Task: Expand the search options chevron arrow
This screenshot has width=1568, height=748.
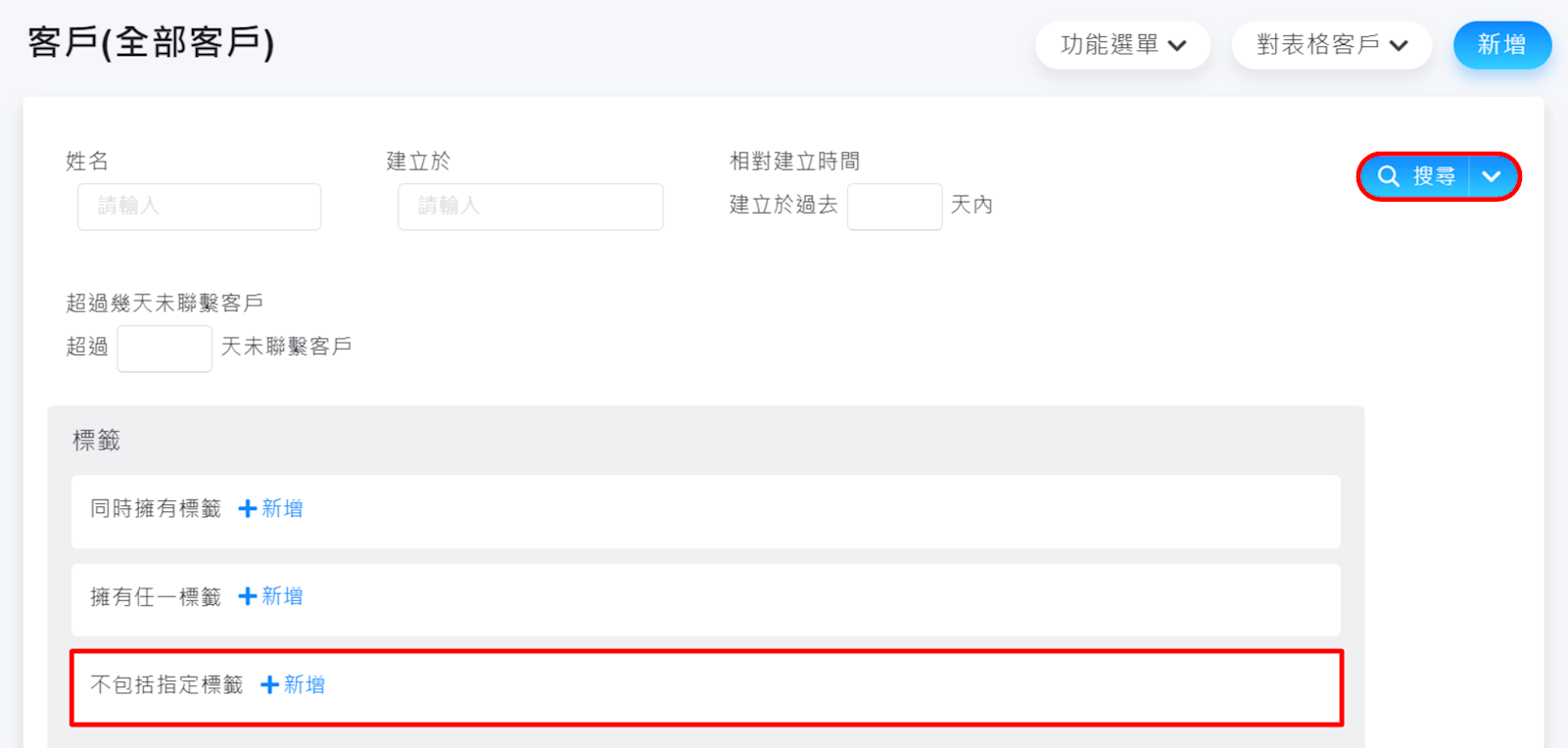Action: coord(1492,176)
